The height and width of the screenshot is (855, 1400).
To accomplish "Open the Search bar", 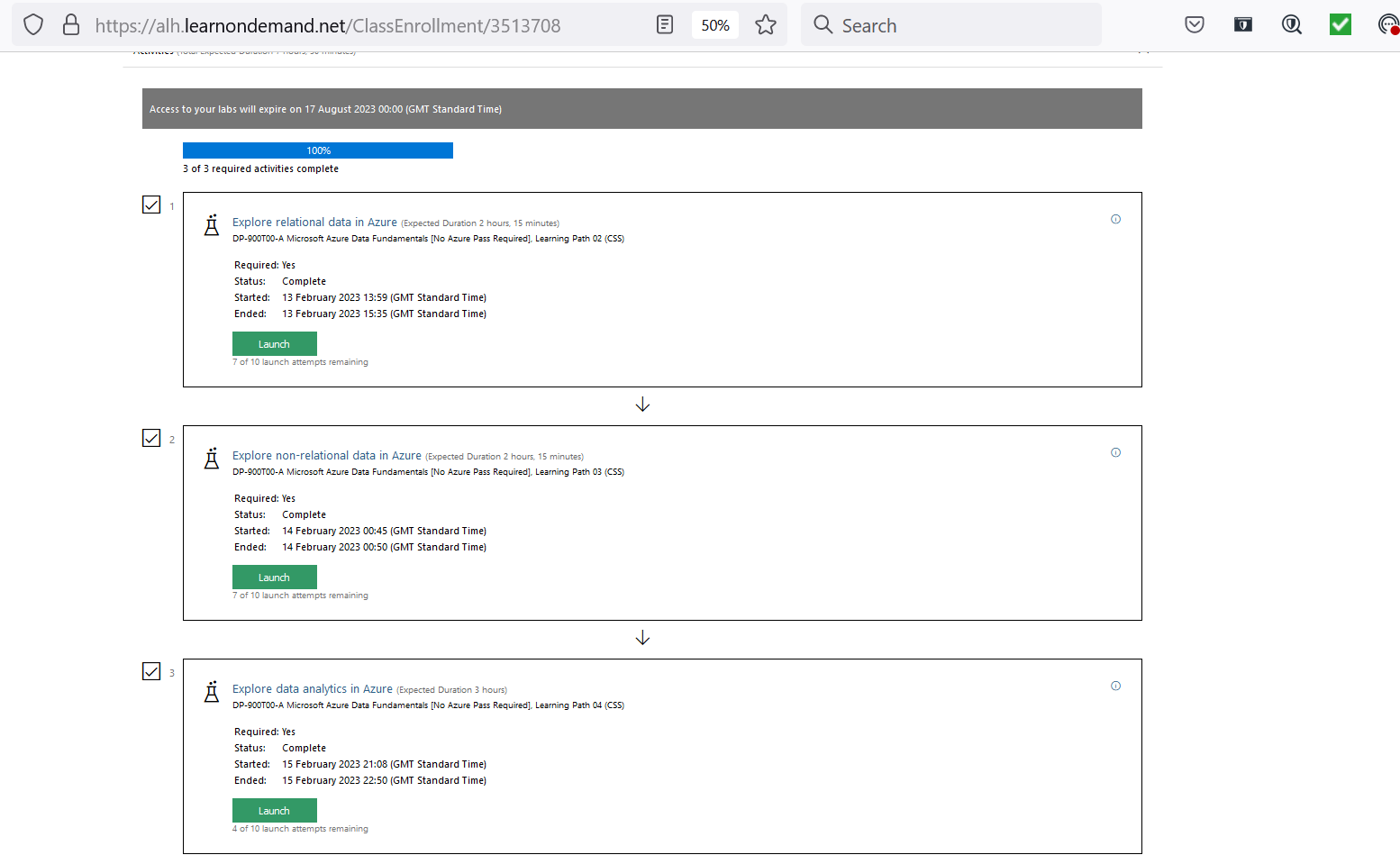I will point(950,24).
